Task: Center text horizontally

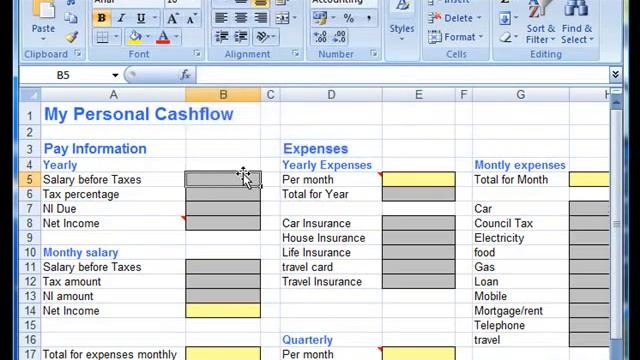Action: [241, 18]
